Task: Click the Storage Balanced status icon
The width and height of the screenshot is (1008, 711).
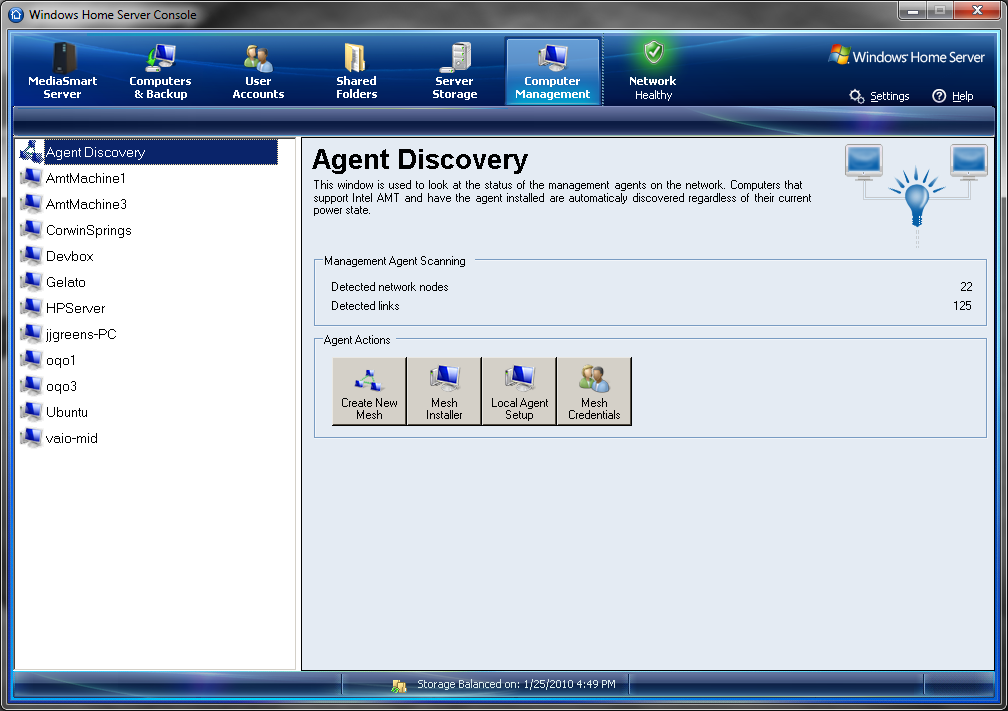Action: (x=399, y=685)
